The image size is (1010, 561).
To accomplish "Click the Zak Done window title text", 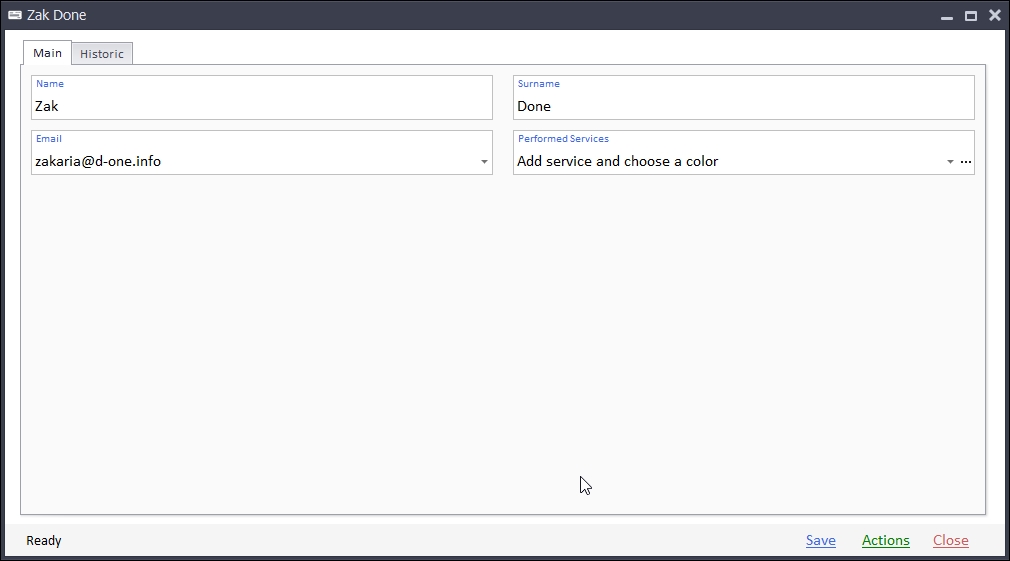I will [57, 15].
